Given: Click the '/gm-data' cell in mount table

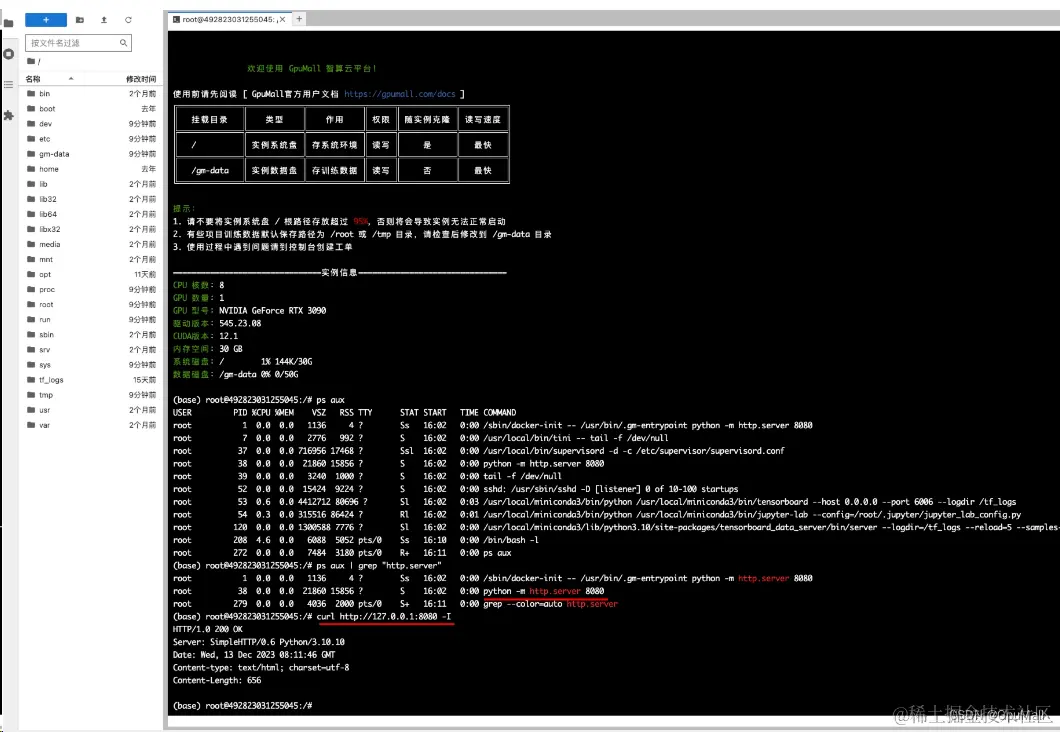Looking at the screenshot, I should 210,170.
